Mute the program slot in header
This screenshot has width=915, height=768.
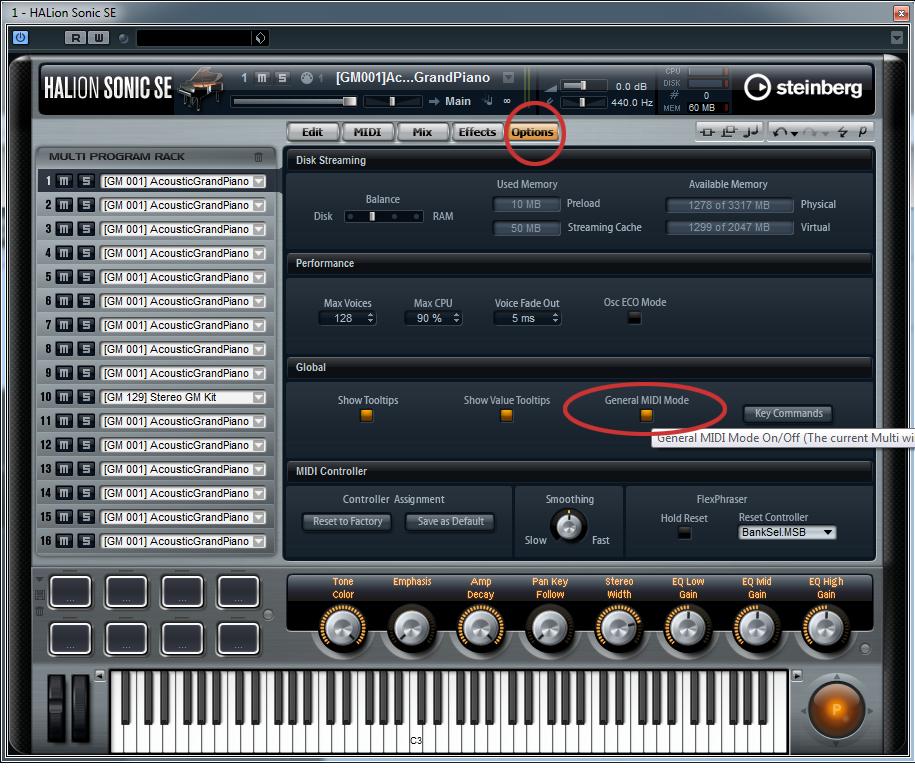tap(262, 78)
